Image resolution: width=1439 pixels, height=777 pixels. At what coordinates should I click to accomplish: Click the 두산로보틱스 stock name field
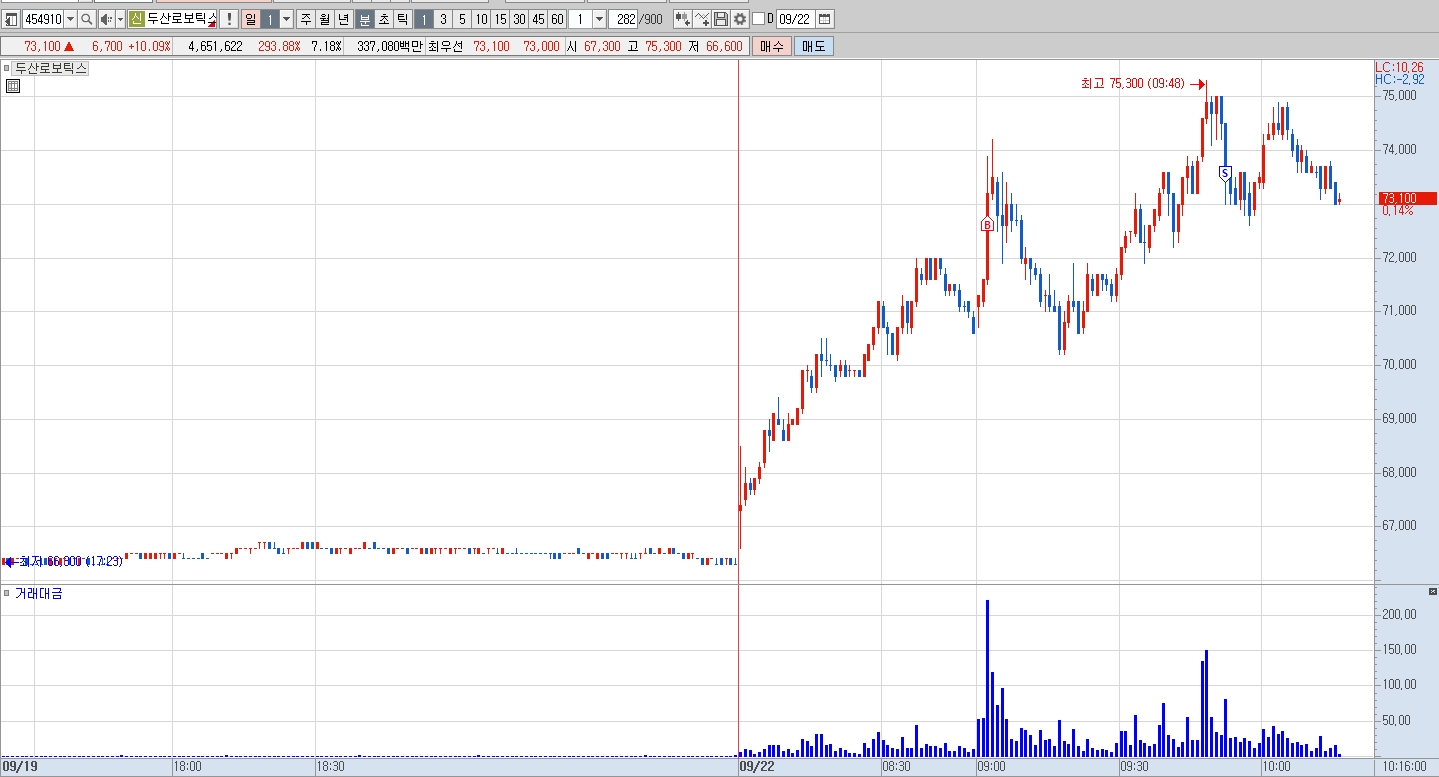point(180,19)
